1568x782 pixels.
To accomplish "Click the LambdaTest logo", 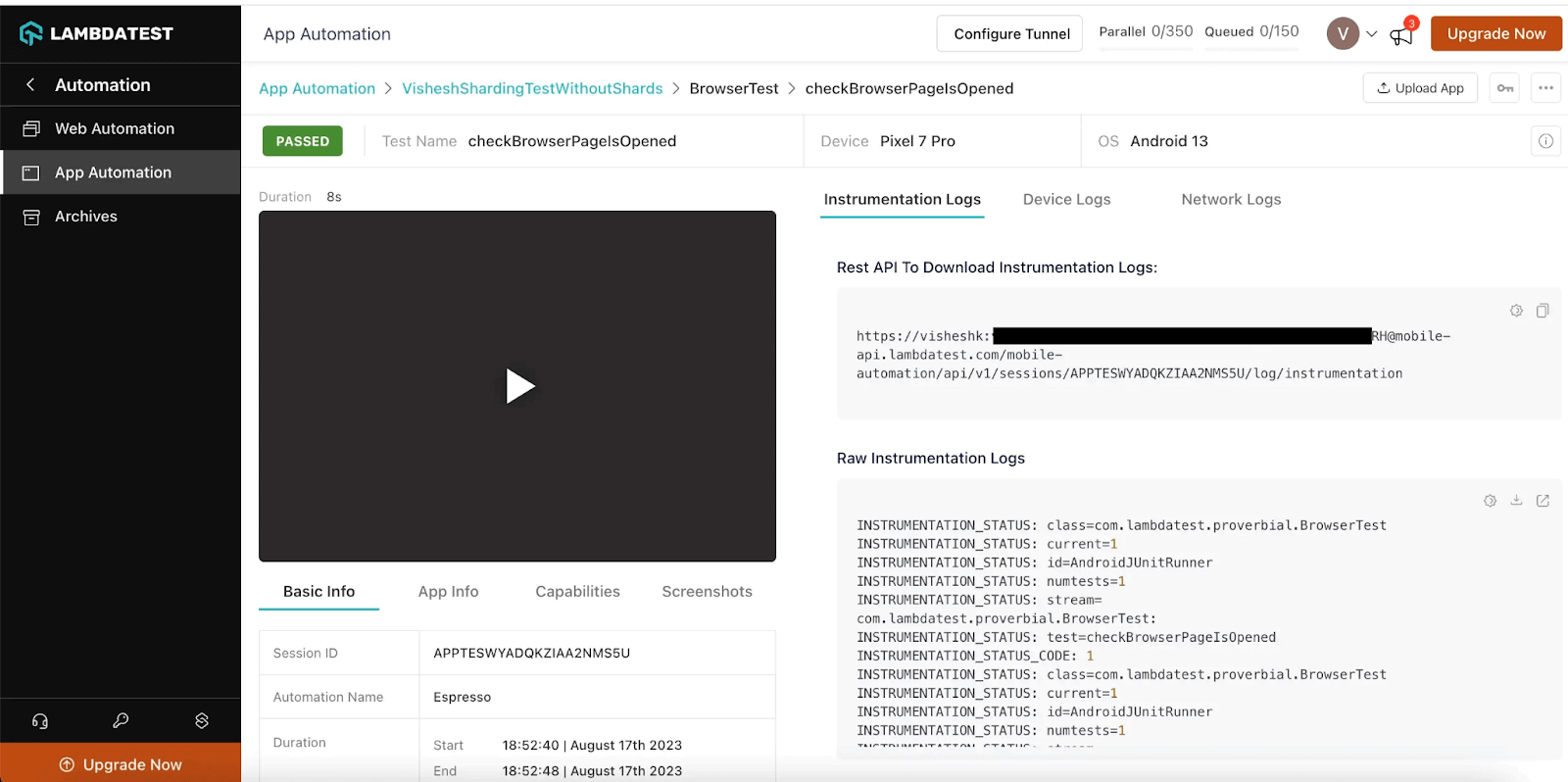I will click(96, 33).
